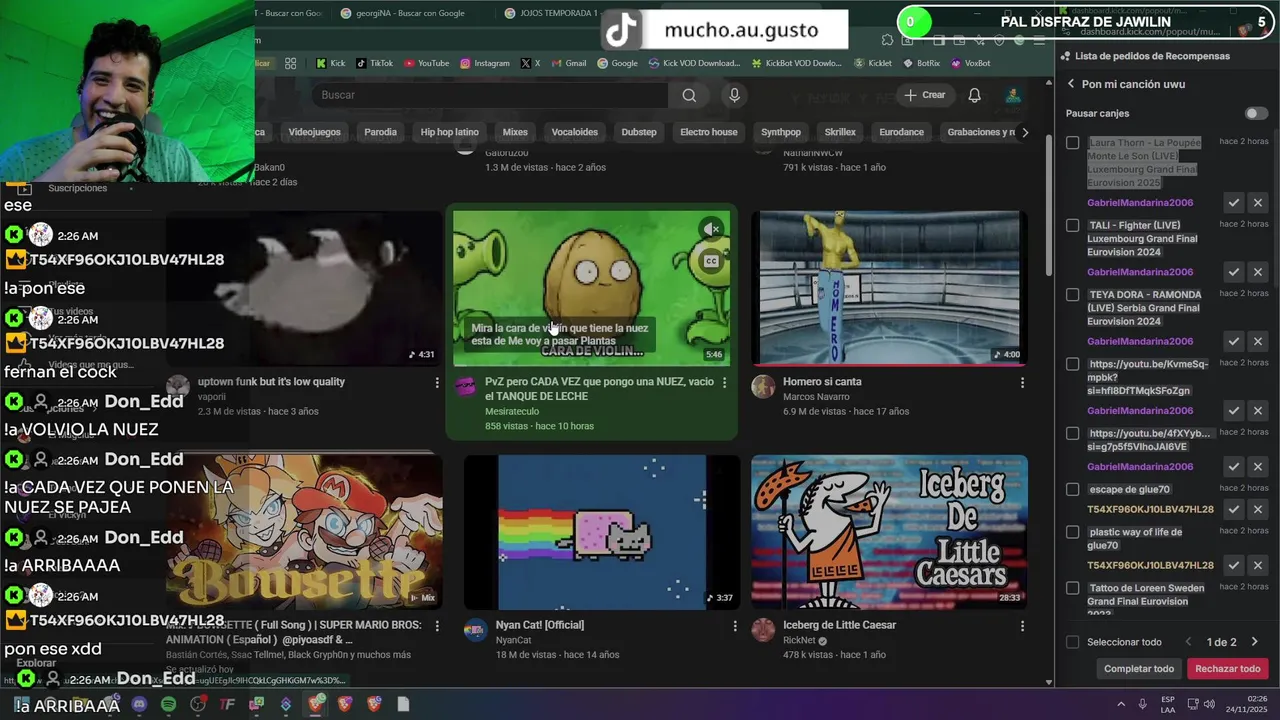The width and height of the screenshot is (1280, 720).
Task: Toggle captions on PvZ preview video
Action: tap(711, 261)
